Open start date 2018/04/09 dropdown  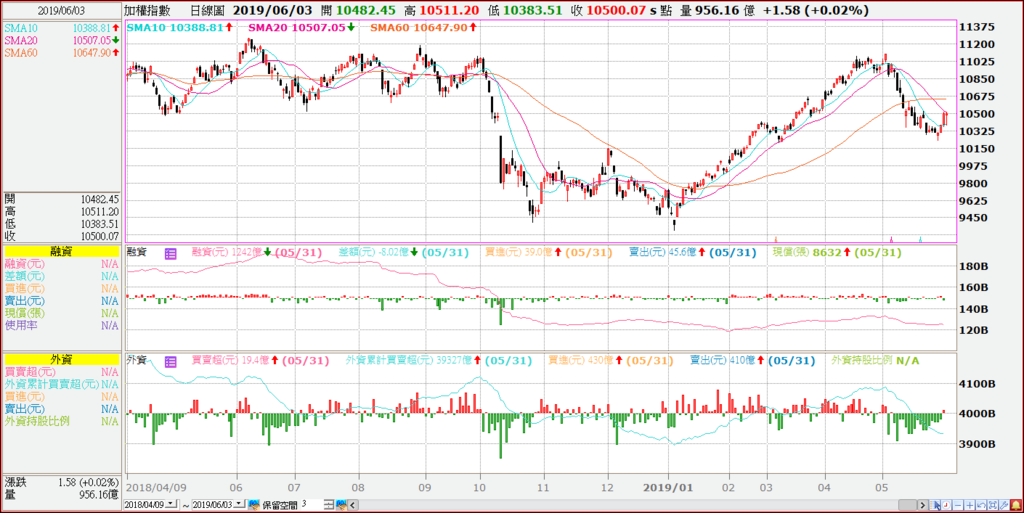[x=171, y=505]
